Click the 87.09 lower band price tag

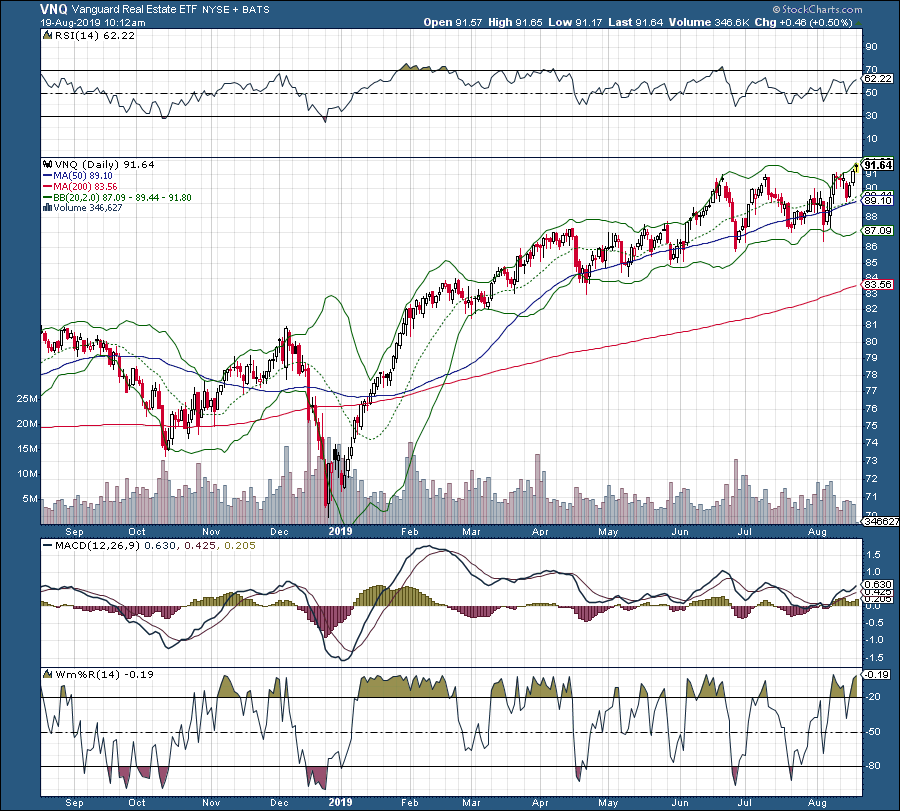(x=878, y=231)
